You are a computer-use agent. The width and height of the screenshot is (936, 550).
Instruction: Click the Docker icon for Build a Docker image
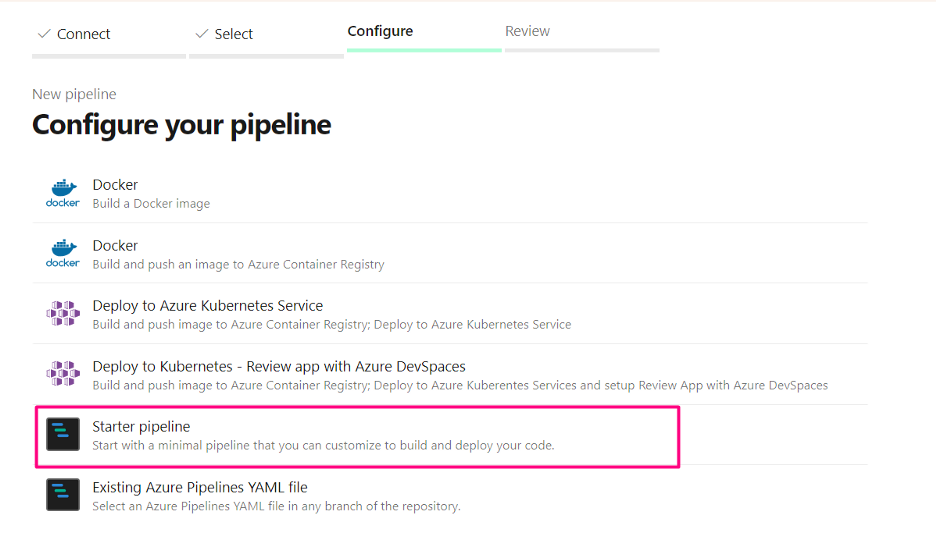[x=63, y=193]
